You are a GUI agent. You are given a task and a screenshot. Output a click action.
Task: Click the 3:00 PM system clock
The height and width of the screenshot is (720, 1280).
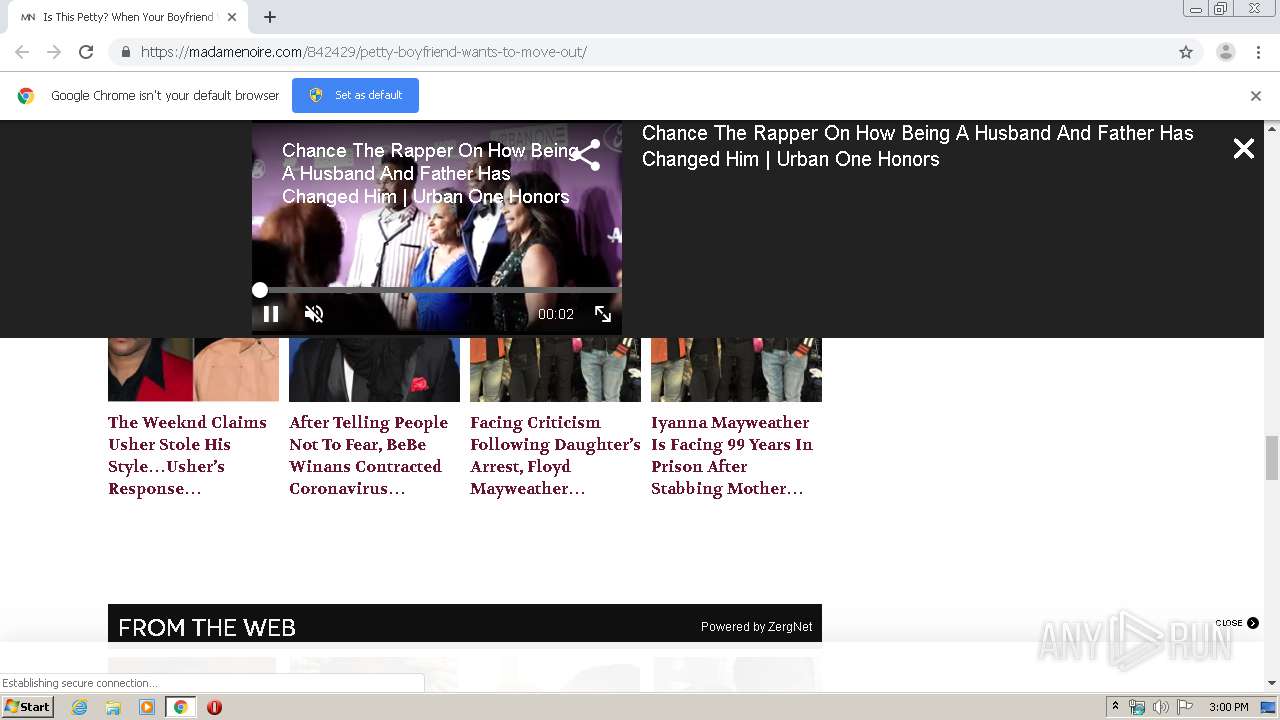point(1228,707)
